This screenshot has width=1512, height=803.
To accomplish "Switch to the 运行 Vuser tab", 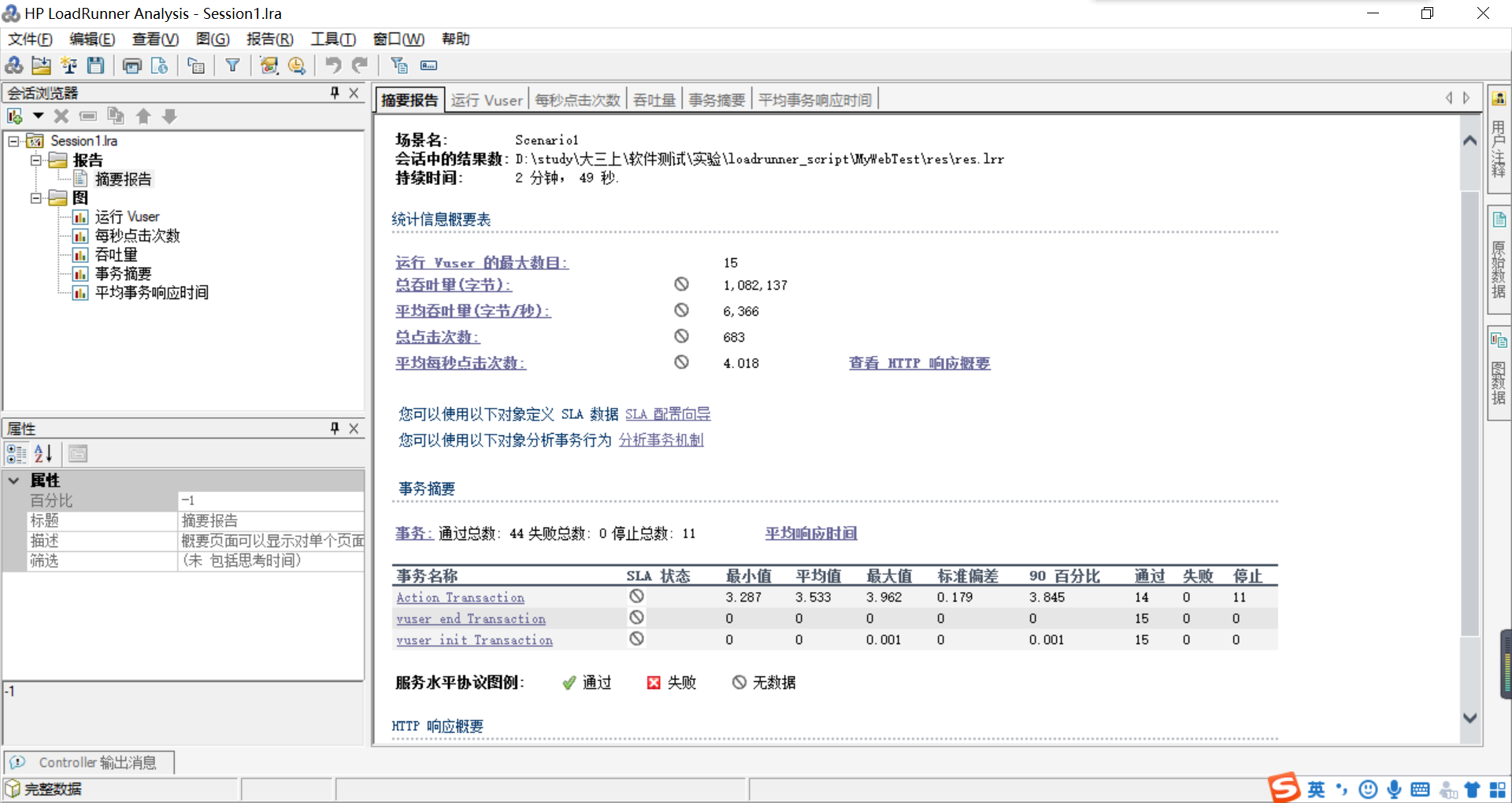I will pyautogui.click(x=487, y=100).
